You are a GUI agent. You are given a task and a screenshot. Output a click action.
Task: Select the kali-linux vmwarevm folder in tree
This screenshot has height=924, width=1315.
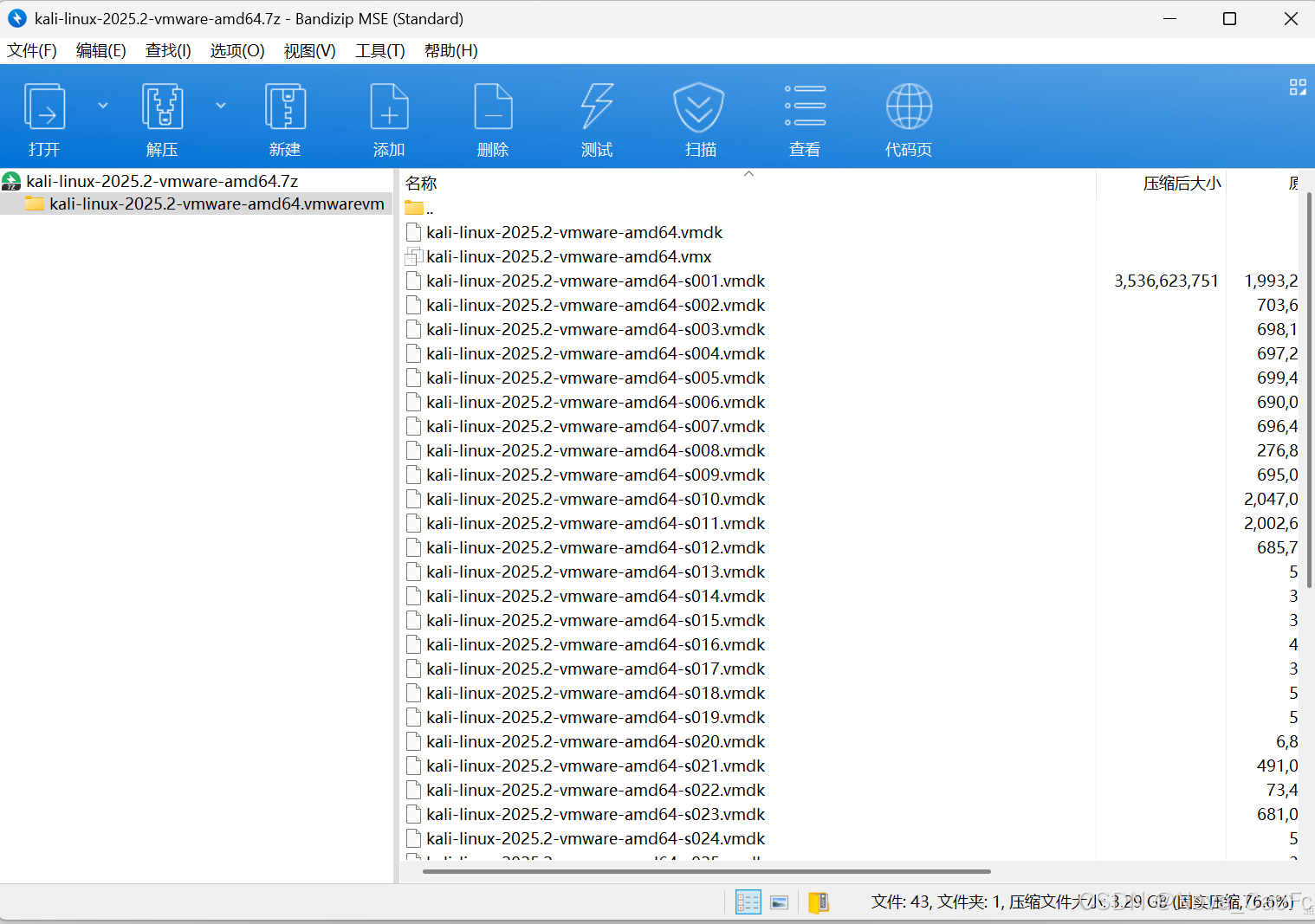point(217,204)
